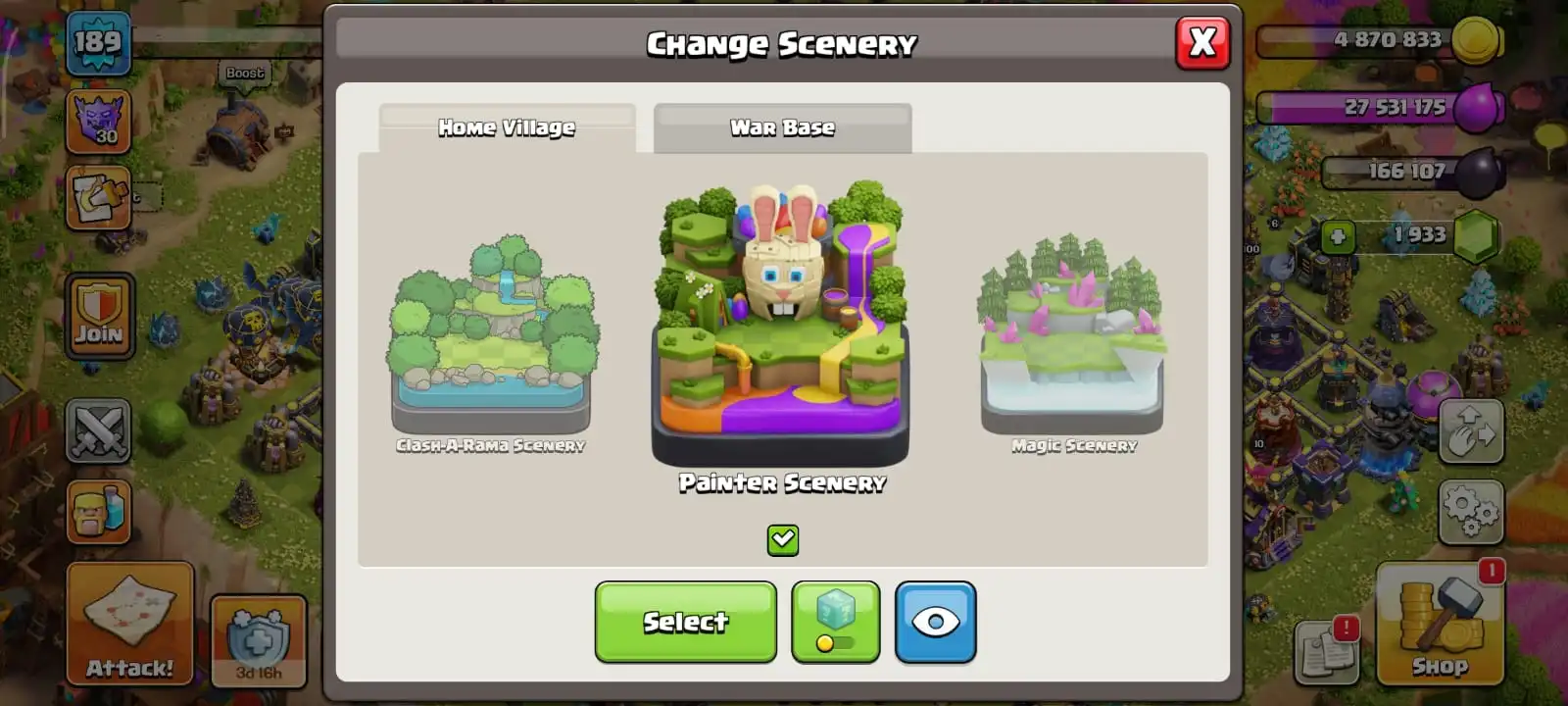Click the barbarian and potion army icon
Image resolution: width=1568 pixels, height=706 pixels.
coord(98,512)
